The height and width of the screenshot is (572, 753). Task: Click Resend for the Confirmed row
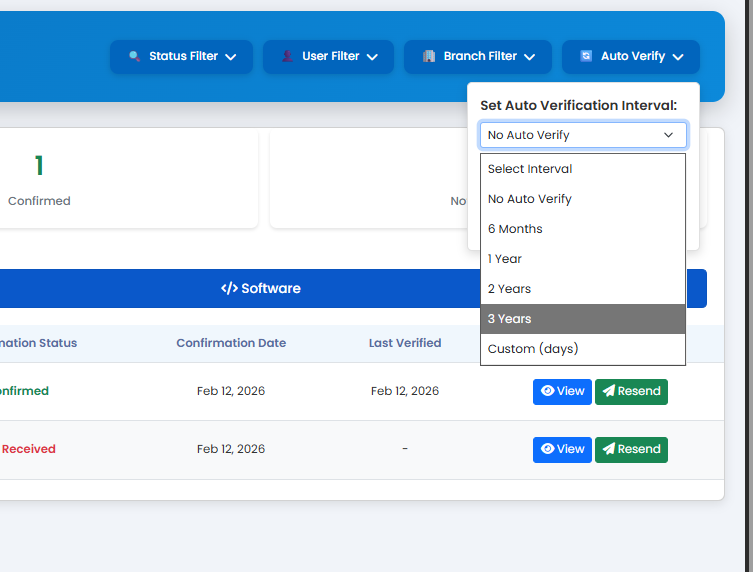pos(632,391)
